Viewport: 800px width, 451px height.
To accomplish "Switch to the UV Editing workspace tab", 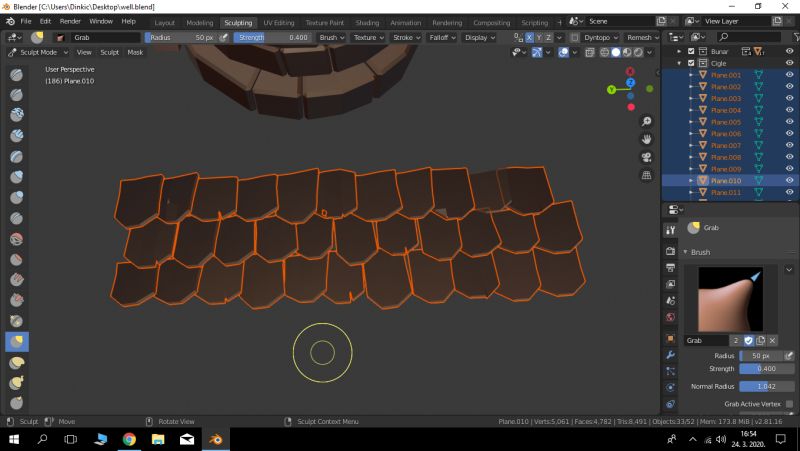I will point(279,22).
